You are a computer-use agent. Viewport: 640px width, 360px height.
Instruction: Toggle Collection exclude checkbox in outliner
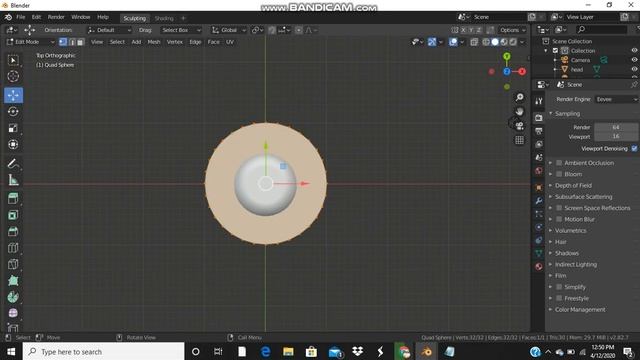(x=555, y=51)
